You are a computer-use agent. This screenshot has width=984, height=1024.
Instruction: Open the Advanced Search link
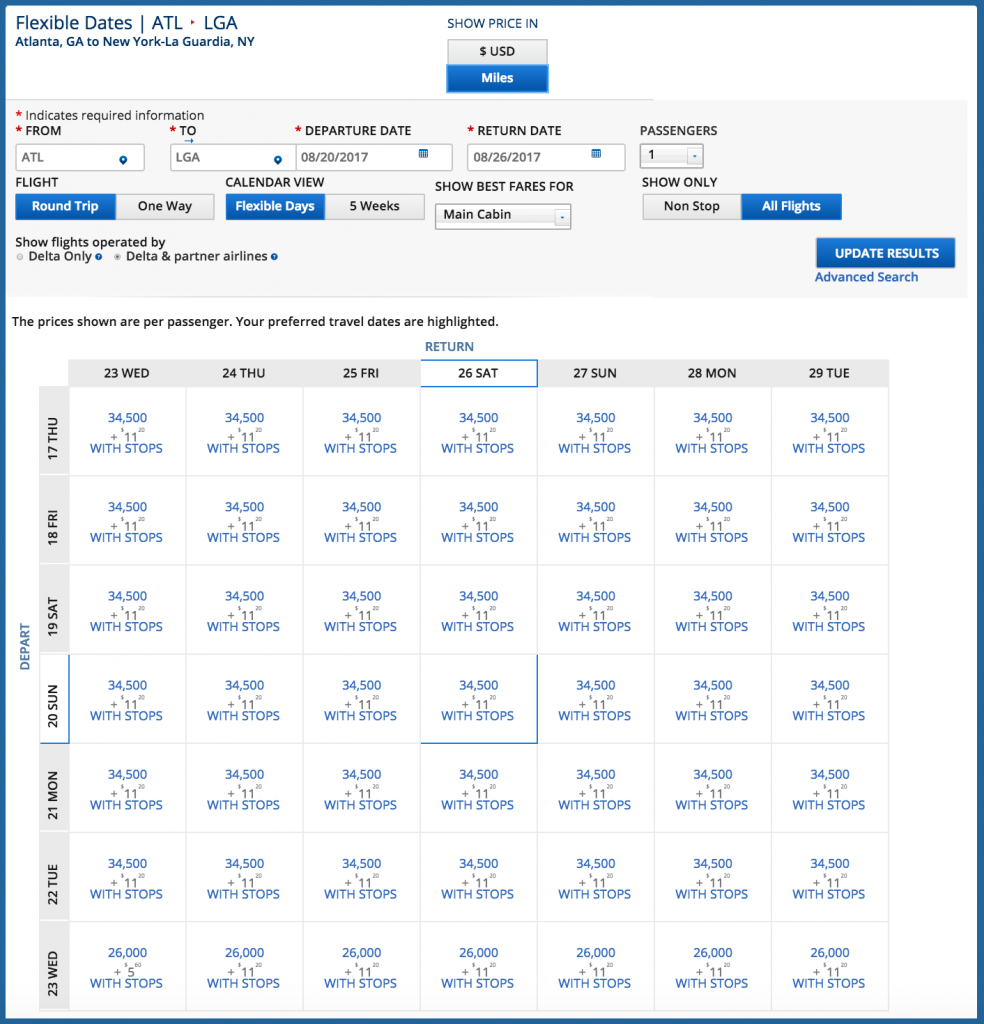(866, 277)
